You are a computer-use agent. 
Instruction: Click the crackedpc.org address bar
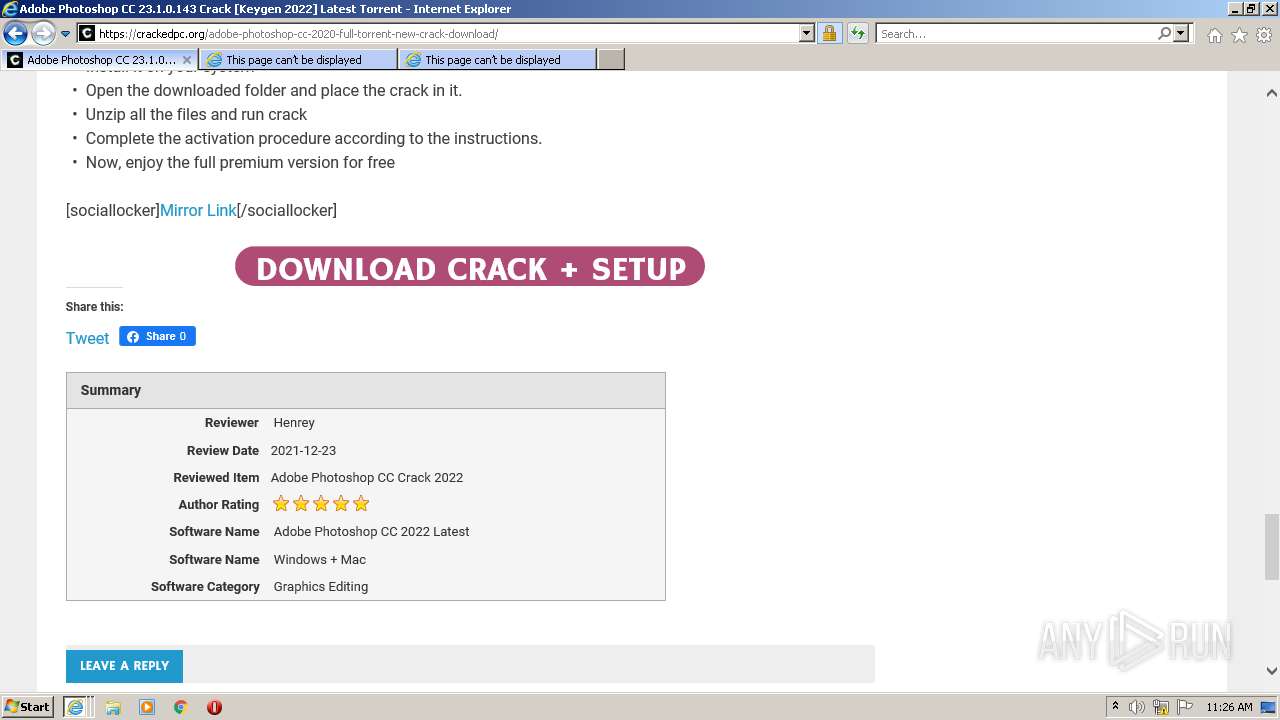coord(446,33)
